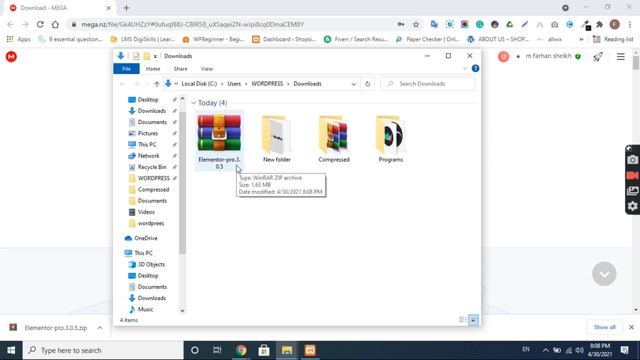Select OneDrive in the navigation pane

coord(145,238)
